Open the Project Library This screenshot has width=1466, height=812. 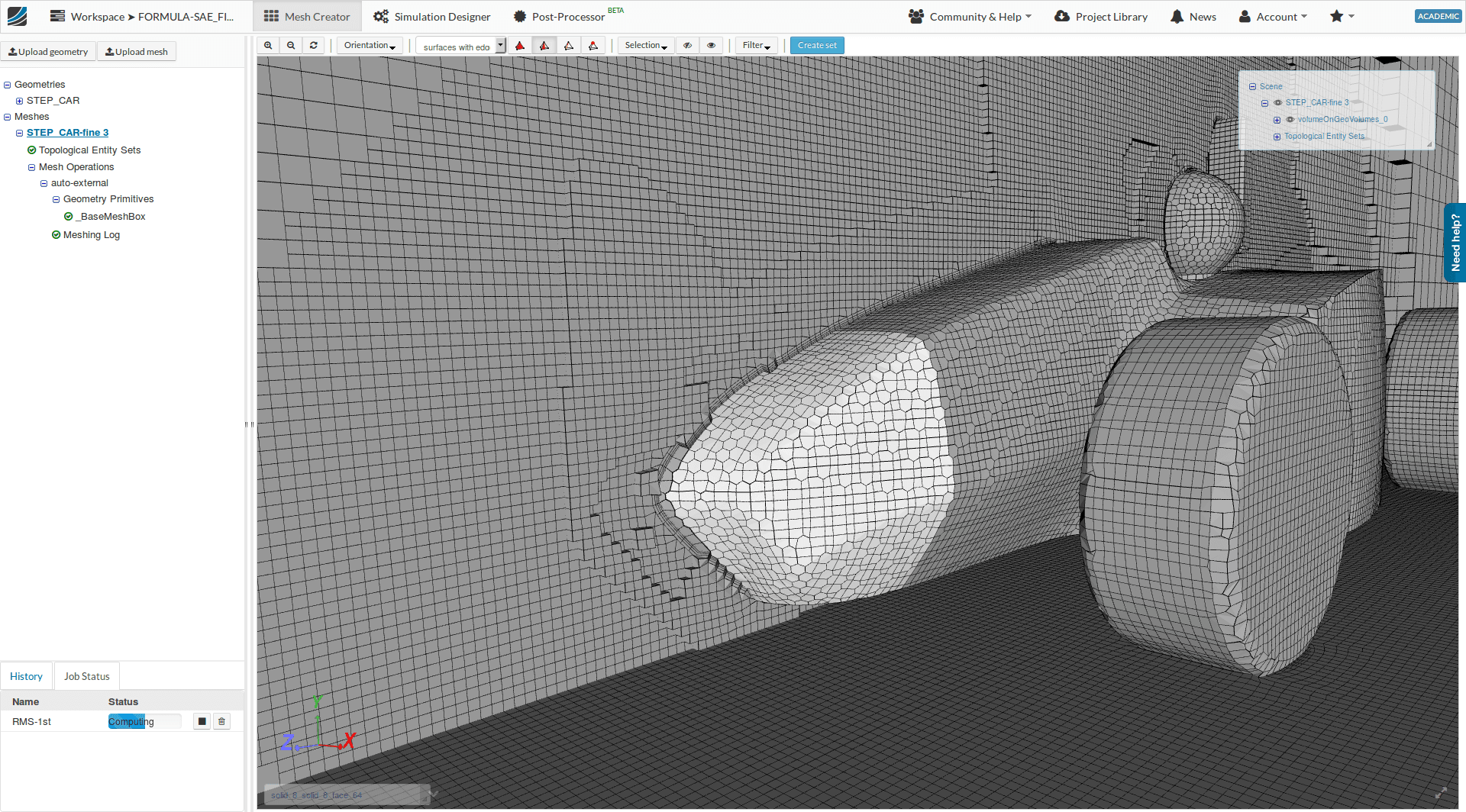tap(1101, 16)
